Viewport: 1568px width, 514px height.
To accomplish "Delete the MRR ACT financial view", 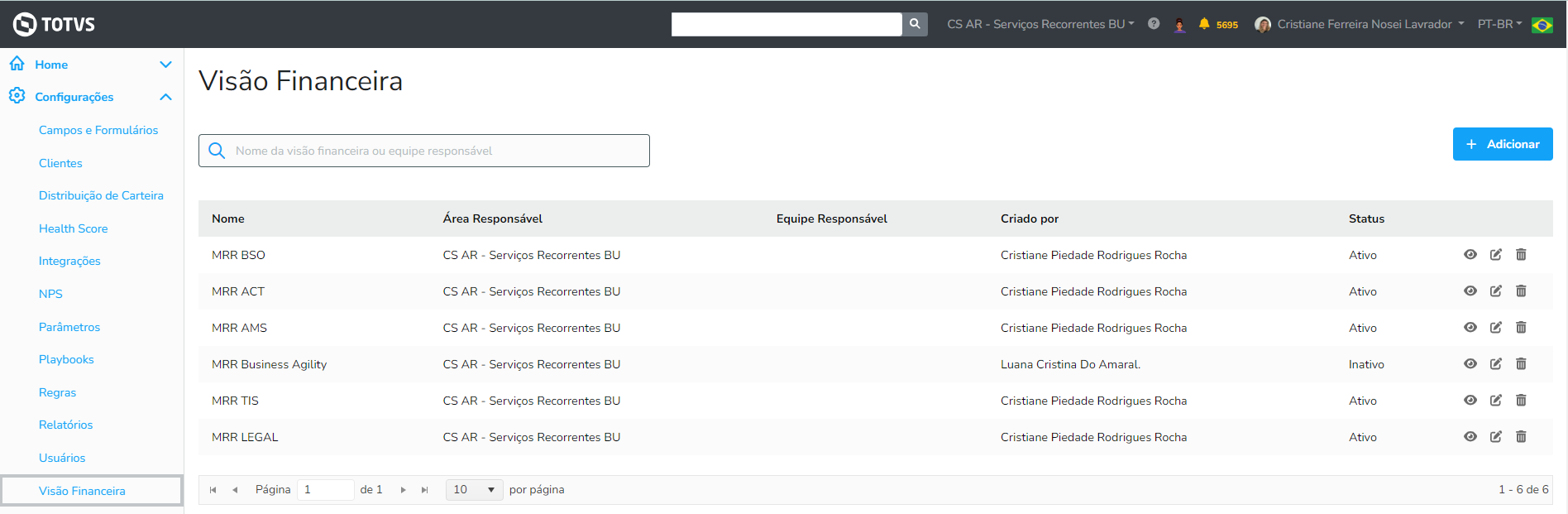I will (x=1521, y=291).
